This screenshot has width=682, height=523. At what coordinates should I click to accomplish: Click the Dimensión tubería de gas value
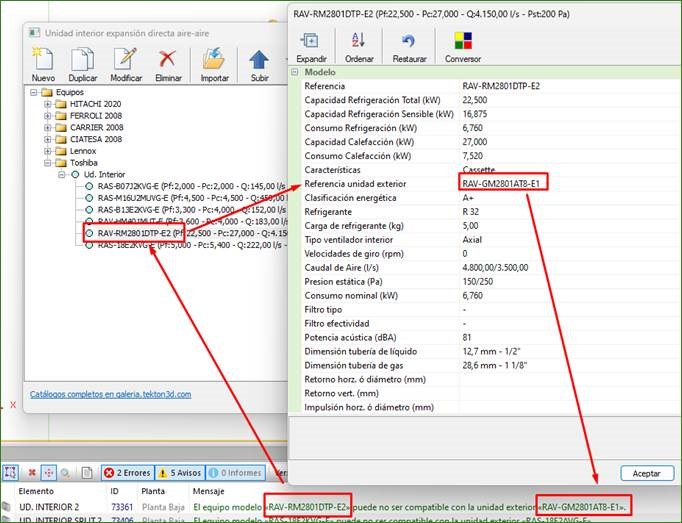tap(495, 365)
